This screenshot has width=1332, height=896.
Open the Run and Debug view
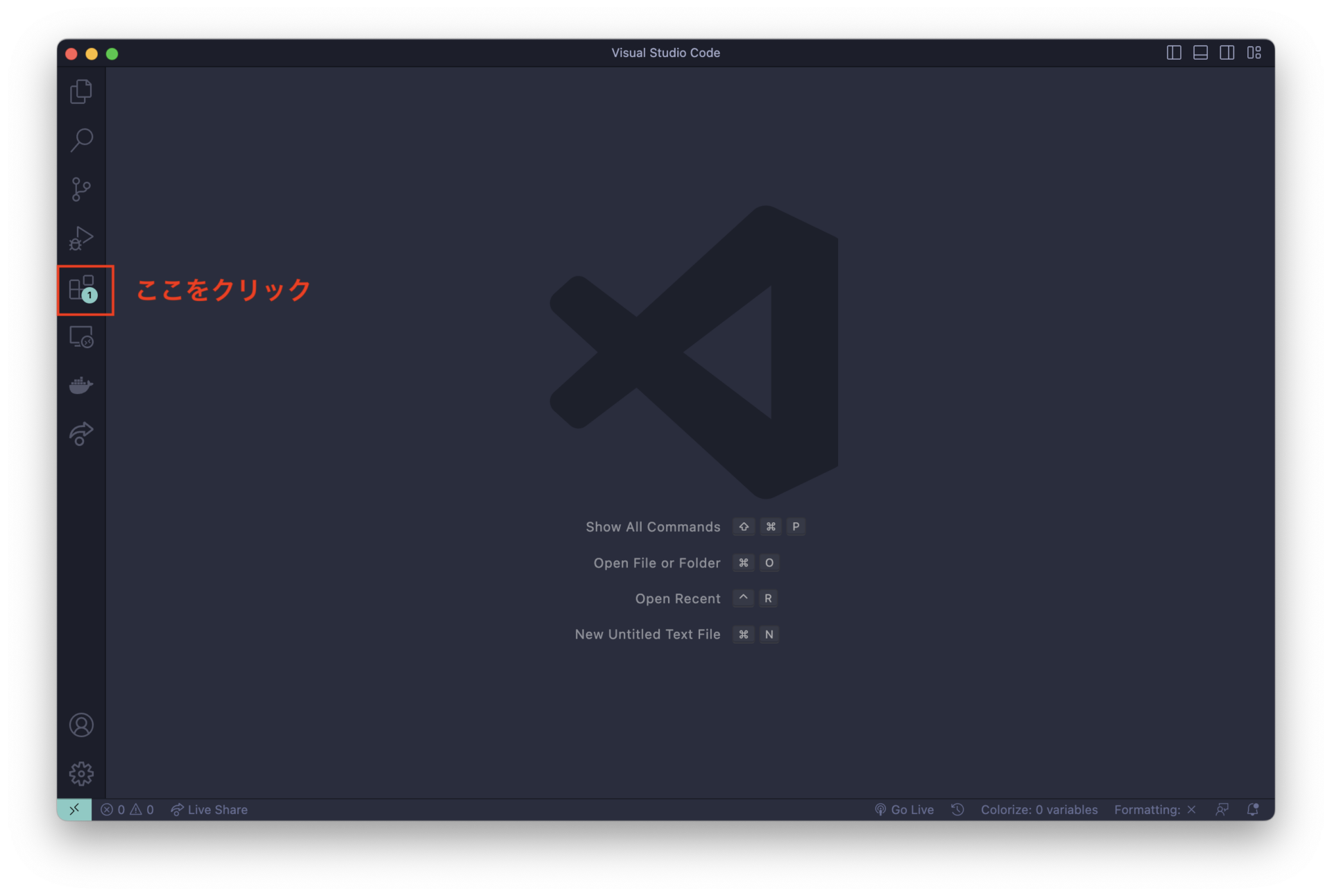point(81,239)
